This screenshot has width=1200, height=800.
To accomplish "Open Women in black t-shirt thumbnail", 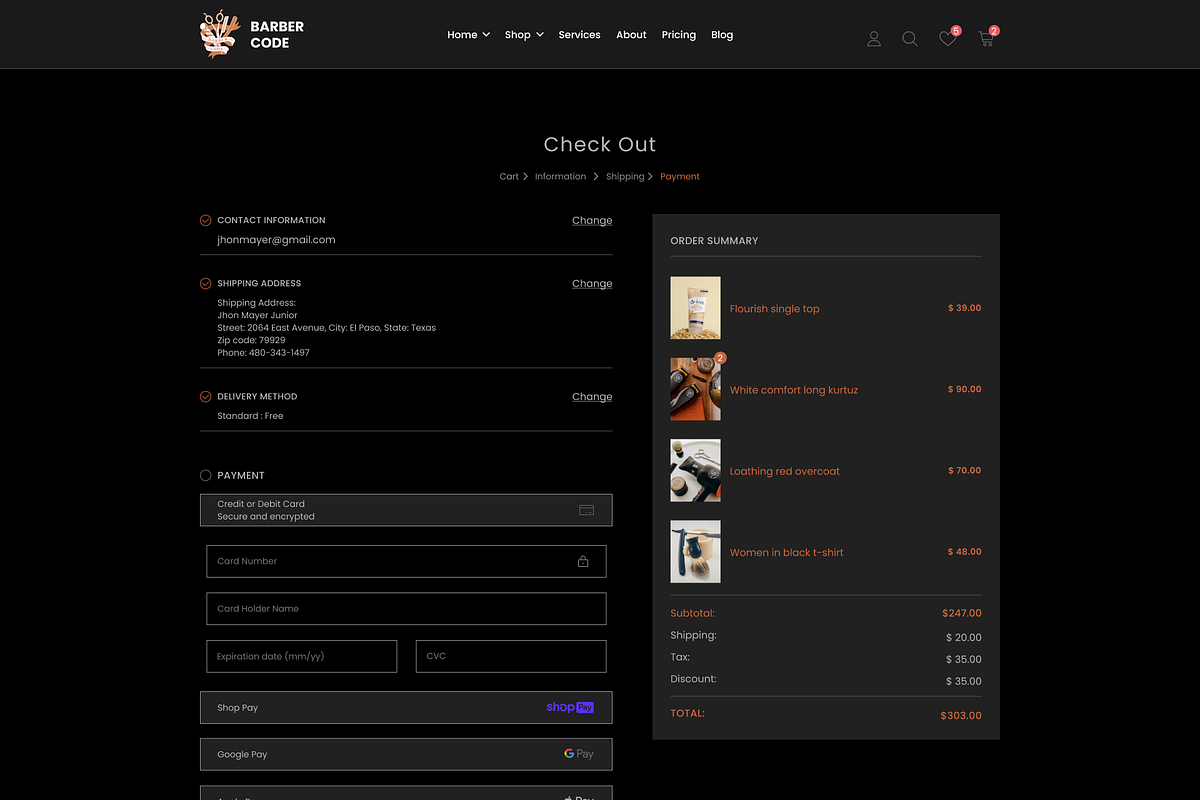I will click(x=695, y=551).
